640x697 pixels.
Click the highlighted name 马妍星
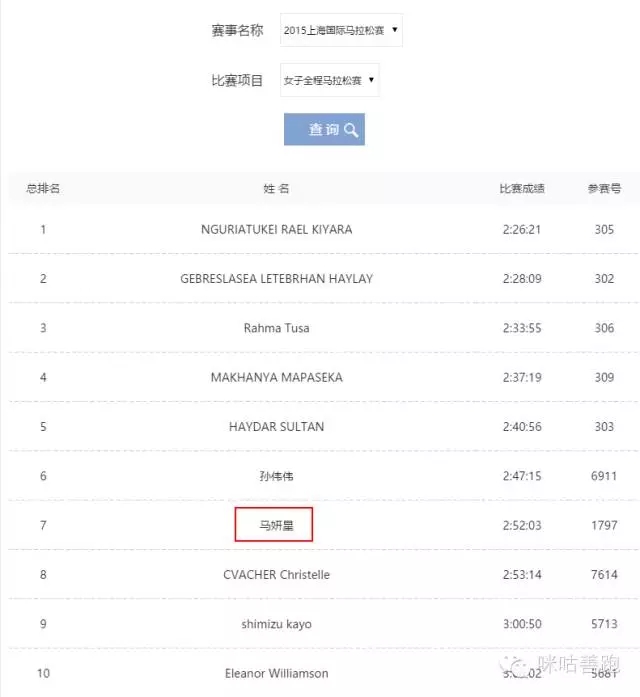274,525
